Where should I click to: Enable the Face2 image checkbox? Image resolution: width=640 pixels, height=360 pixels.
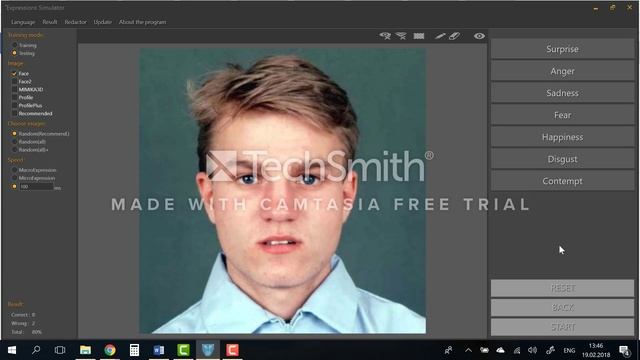[x=14, y=82]
